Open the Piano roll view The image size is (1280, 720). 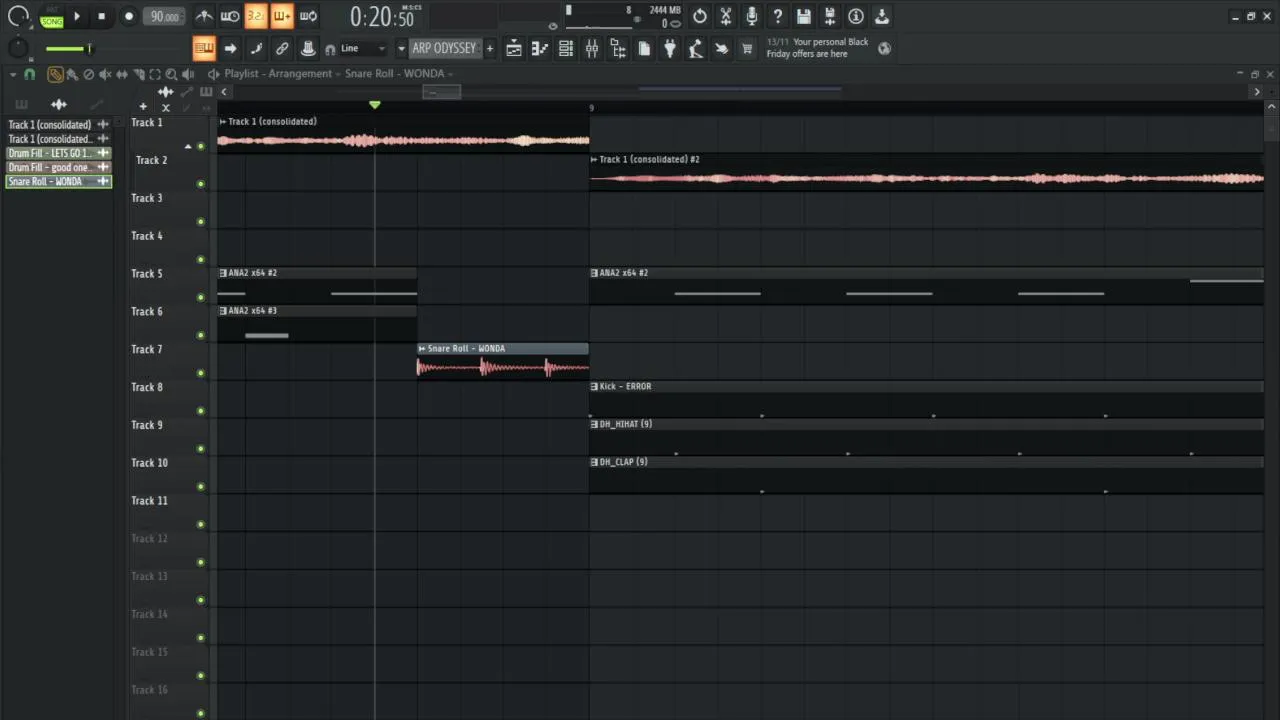pyautogui.click(x=540, y=48)
